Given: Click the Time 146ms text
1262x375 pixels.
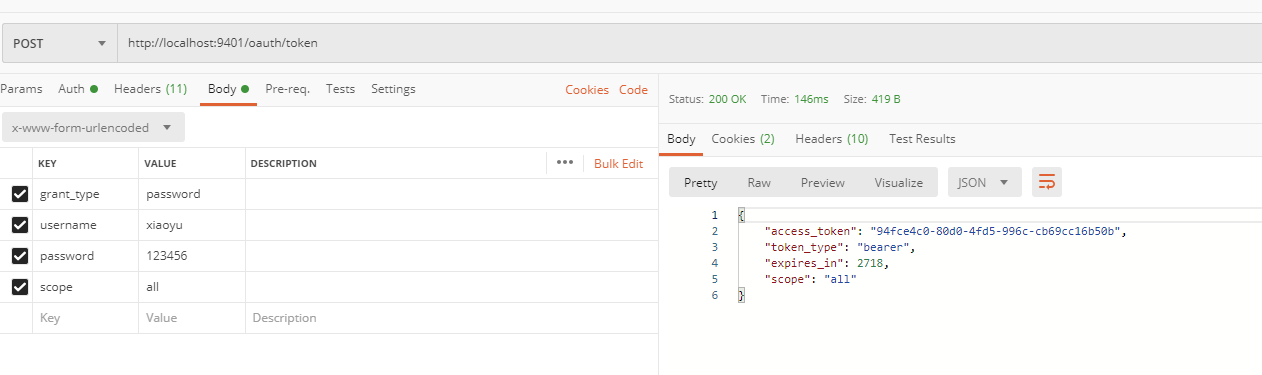Looking at the screenshot, I should coord(795,100).
